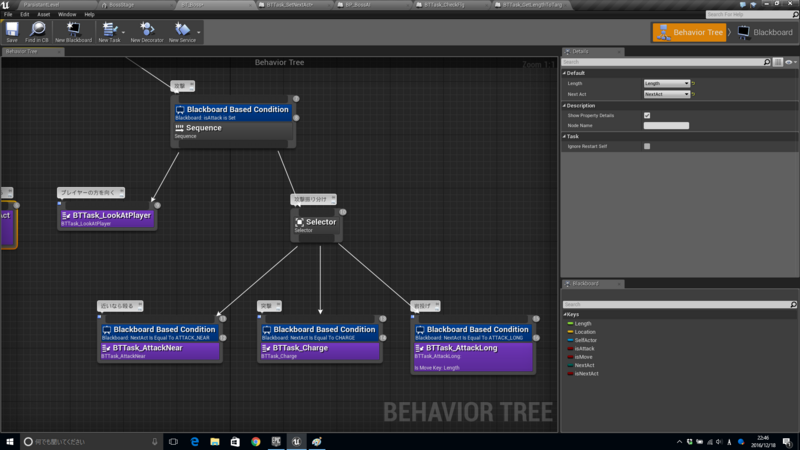
Task: Create a New Blackboard
Action: coord(73,32)
